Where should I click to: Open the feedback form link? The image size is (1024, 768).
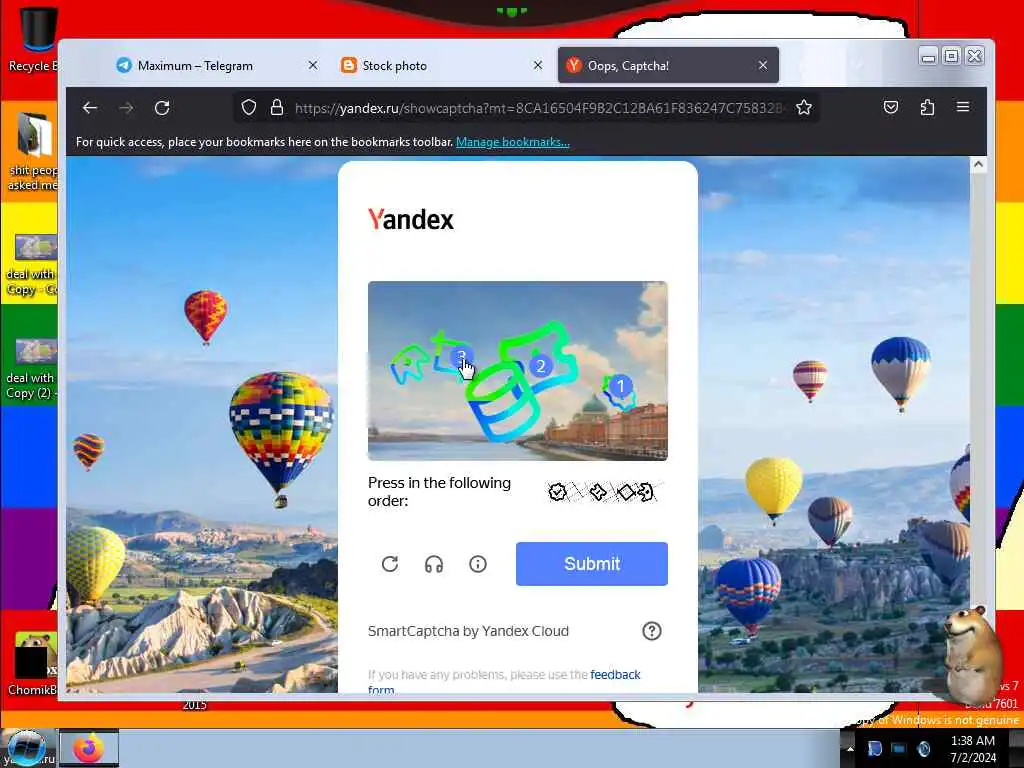pyautogui.click(x=615, y=675)
